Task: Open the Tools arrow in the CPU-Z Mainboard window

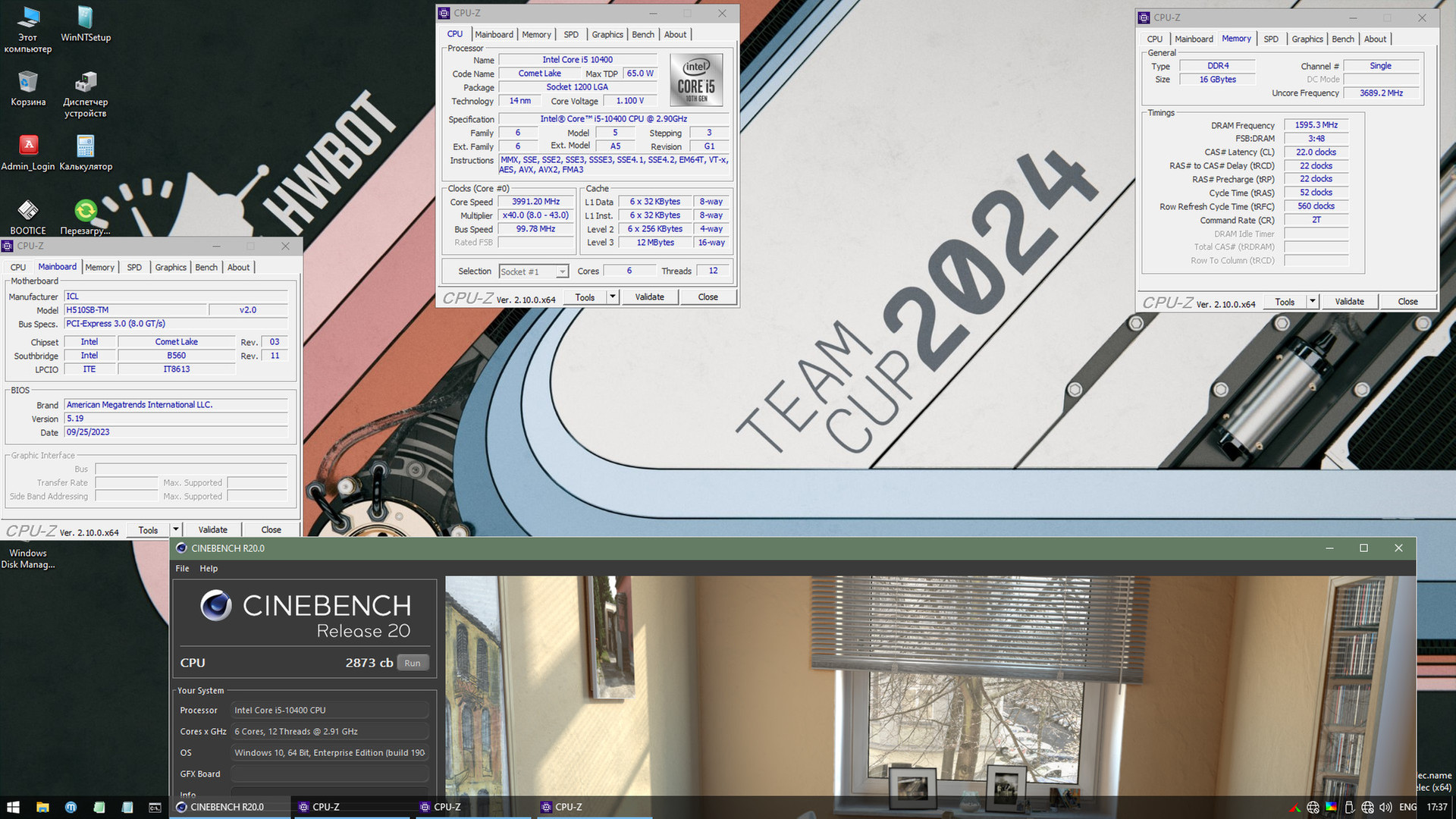Action: click(176, 530)
